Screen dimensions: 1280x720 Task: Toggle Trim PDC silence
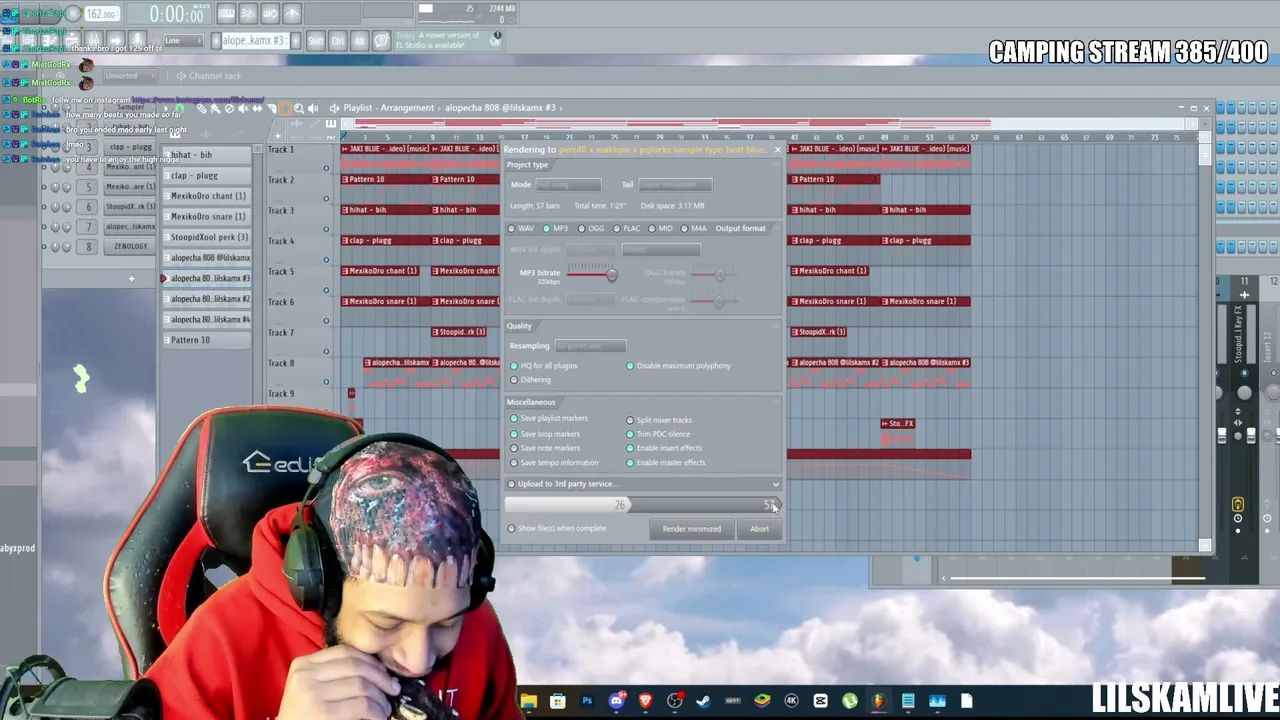pos(659,434)
